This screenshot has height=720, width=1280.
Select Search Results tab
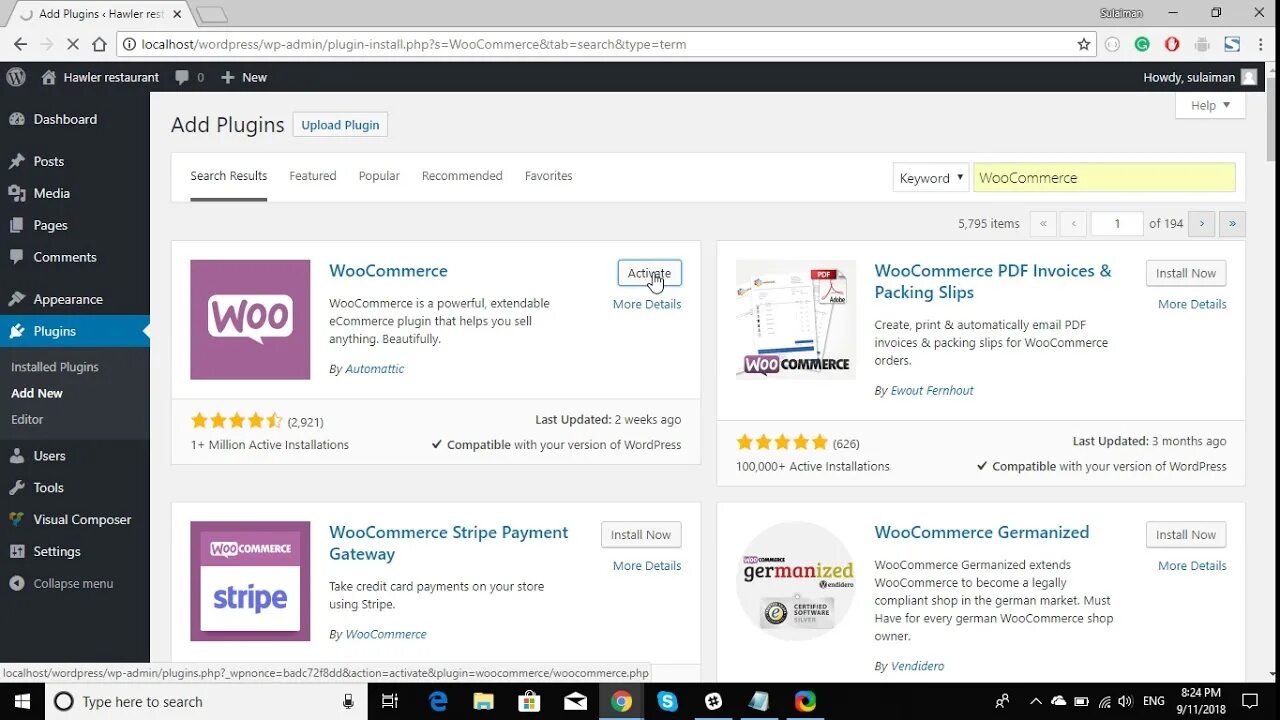coord(229,176)
